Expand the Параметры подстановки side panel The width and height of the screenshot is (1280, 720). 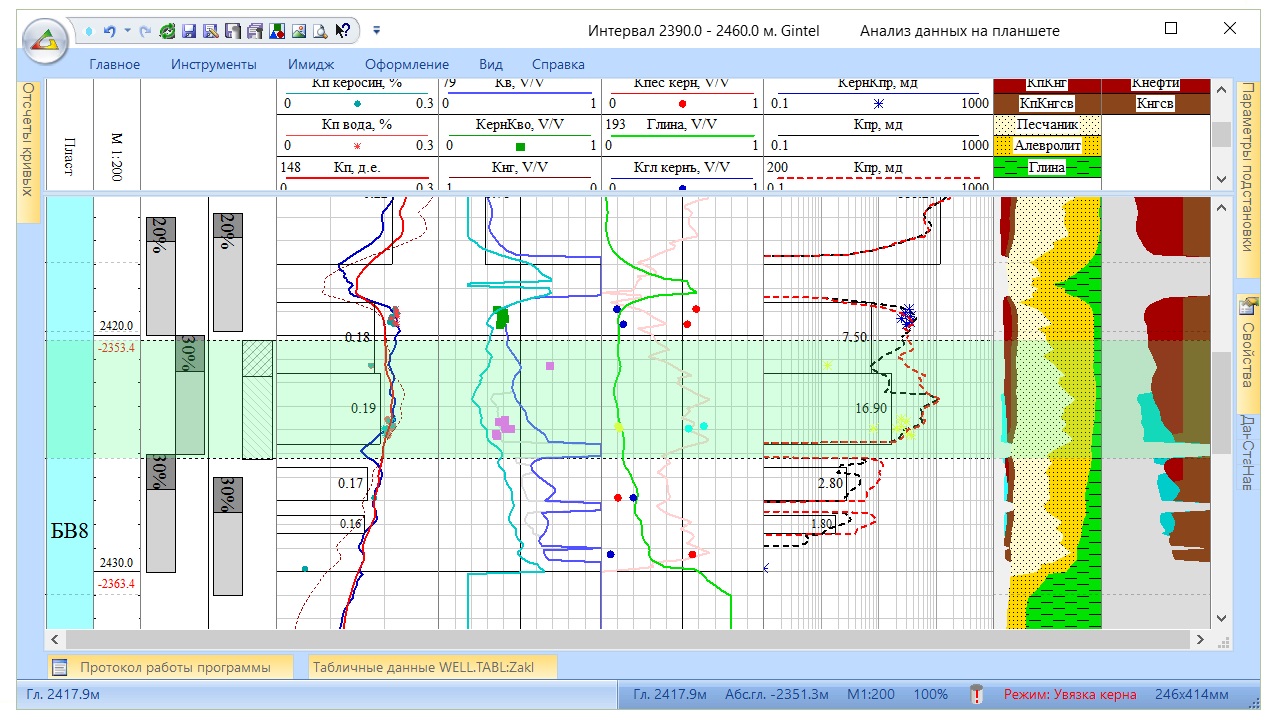point(1247,178)
